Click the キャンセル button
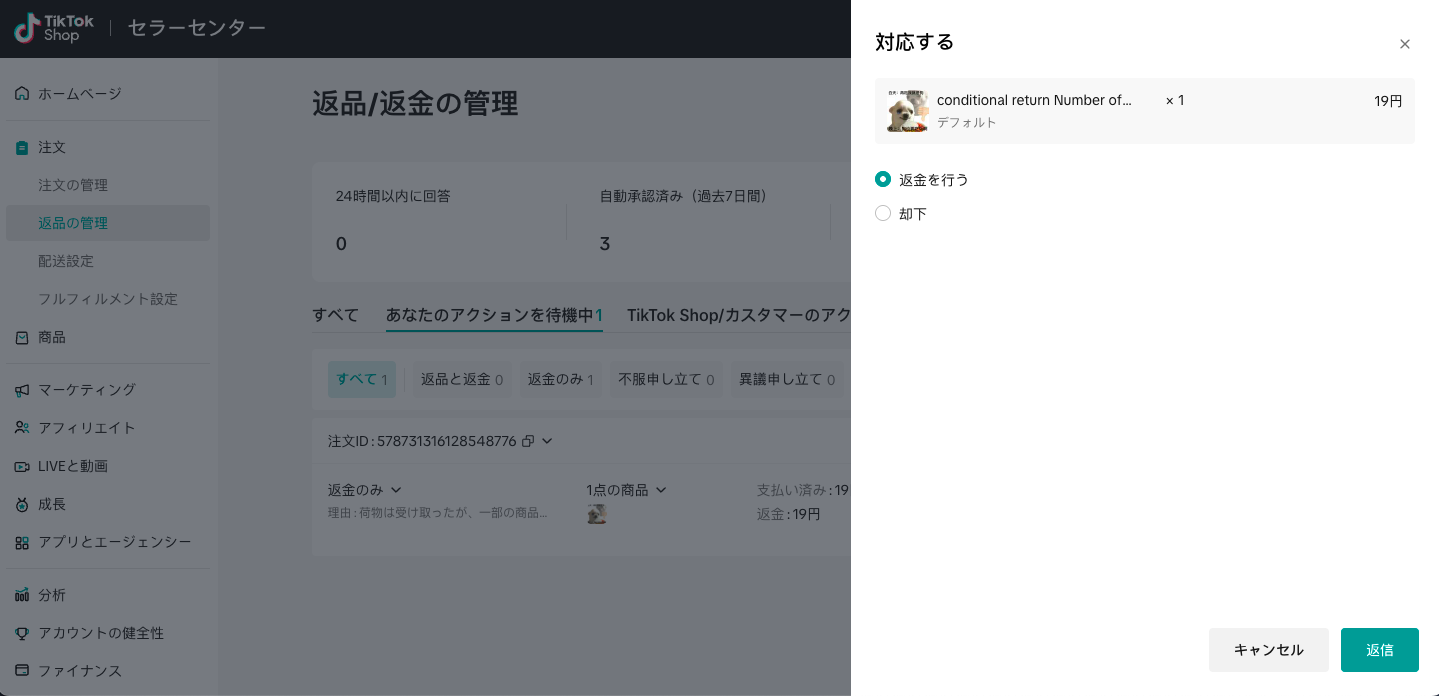 tap(1268, 649)
